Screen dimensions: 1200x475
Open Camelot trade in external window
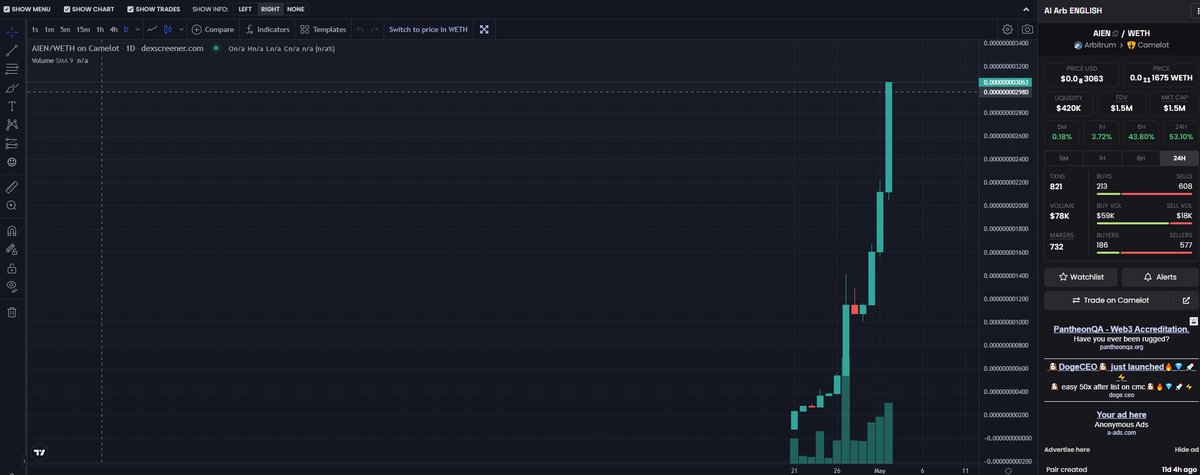[1186, 300]
